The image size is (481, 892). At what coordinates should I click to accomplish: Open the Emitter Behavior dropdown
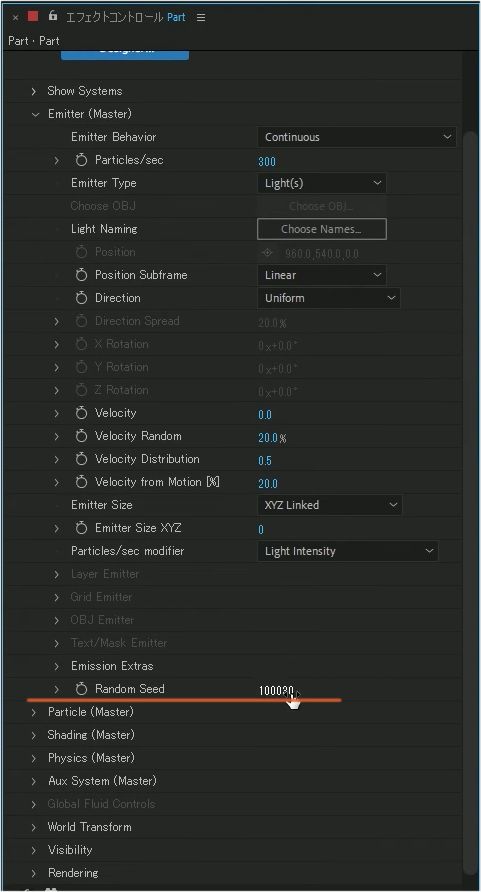pyautogui.click(x=356, y=137)
